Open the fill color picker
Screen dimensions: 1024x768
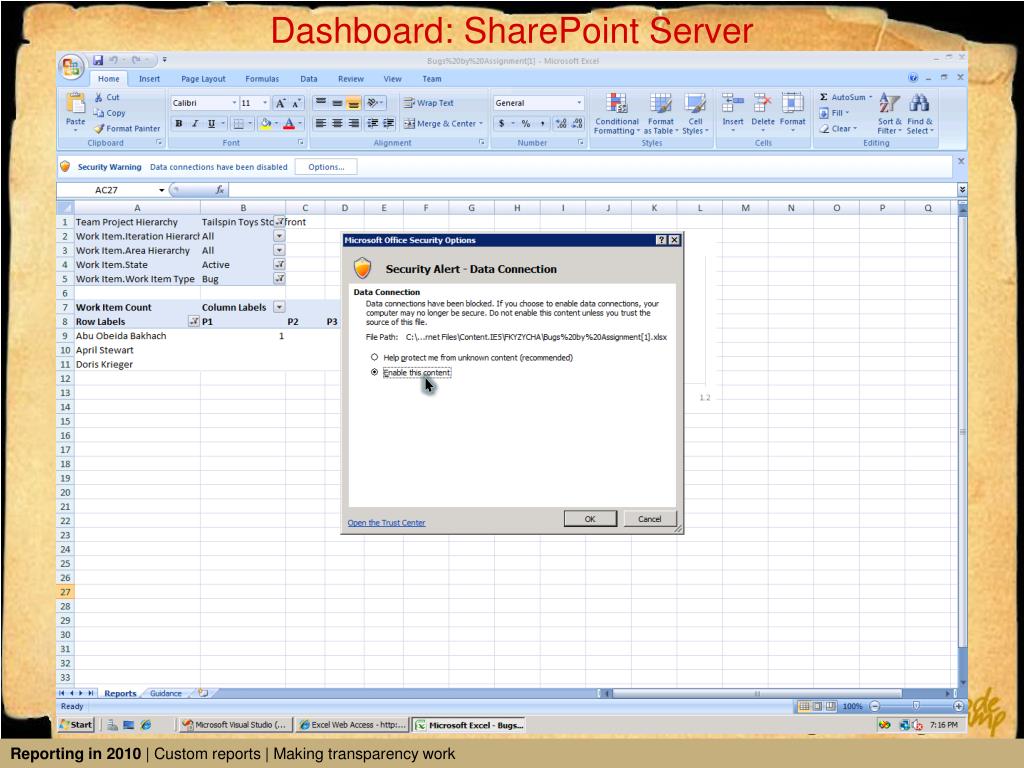coord(268,123)
